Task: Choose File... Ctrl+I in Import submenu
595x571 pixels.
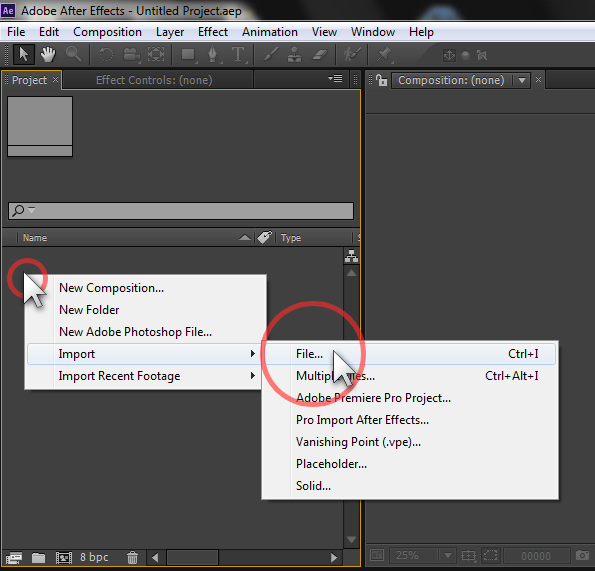Action: (x=410, y=354)
